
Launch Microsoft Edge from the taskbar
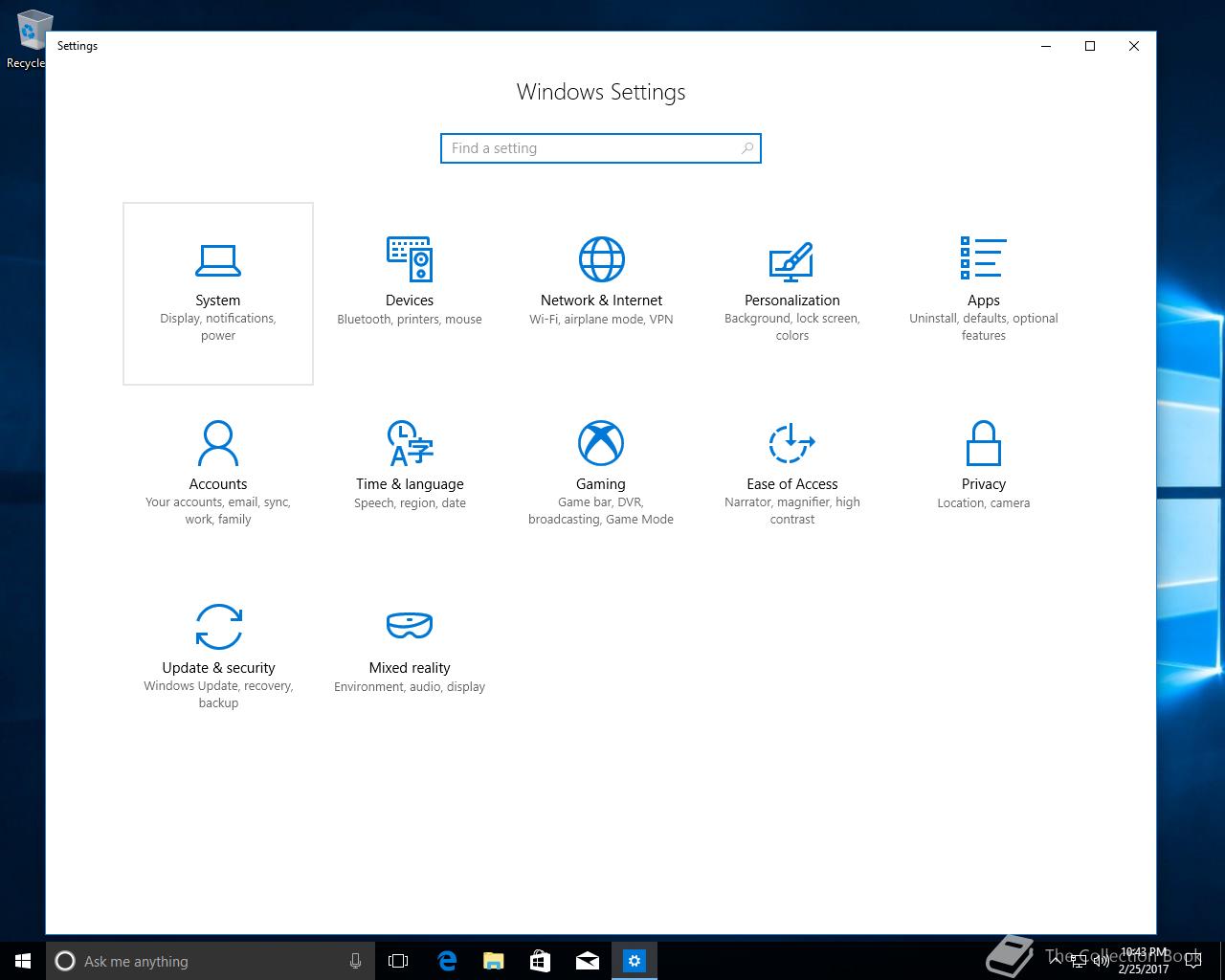click(446, 961)
